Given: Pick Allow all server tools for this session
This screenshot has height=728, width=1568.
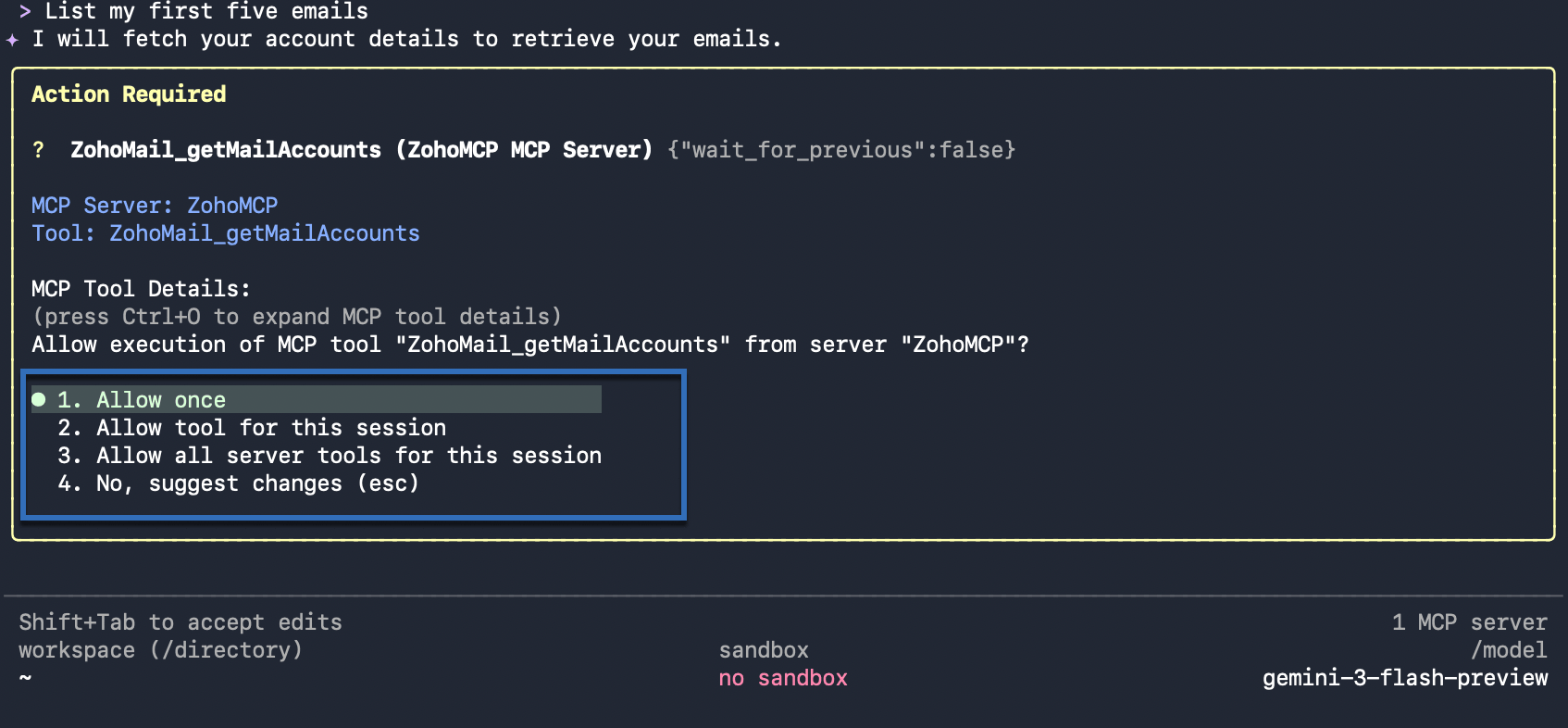Looking at the screenshot, I should tap(330, 456).
